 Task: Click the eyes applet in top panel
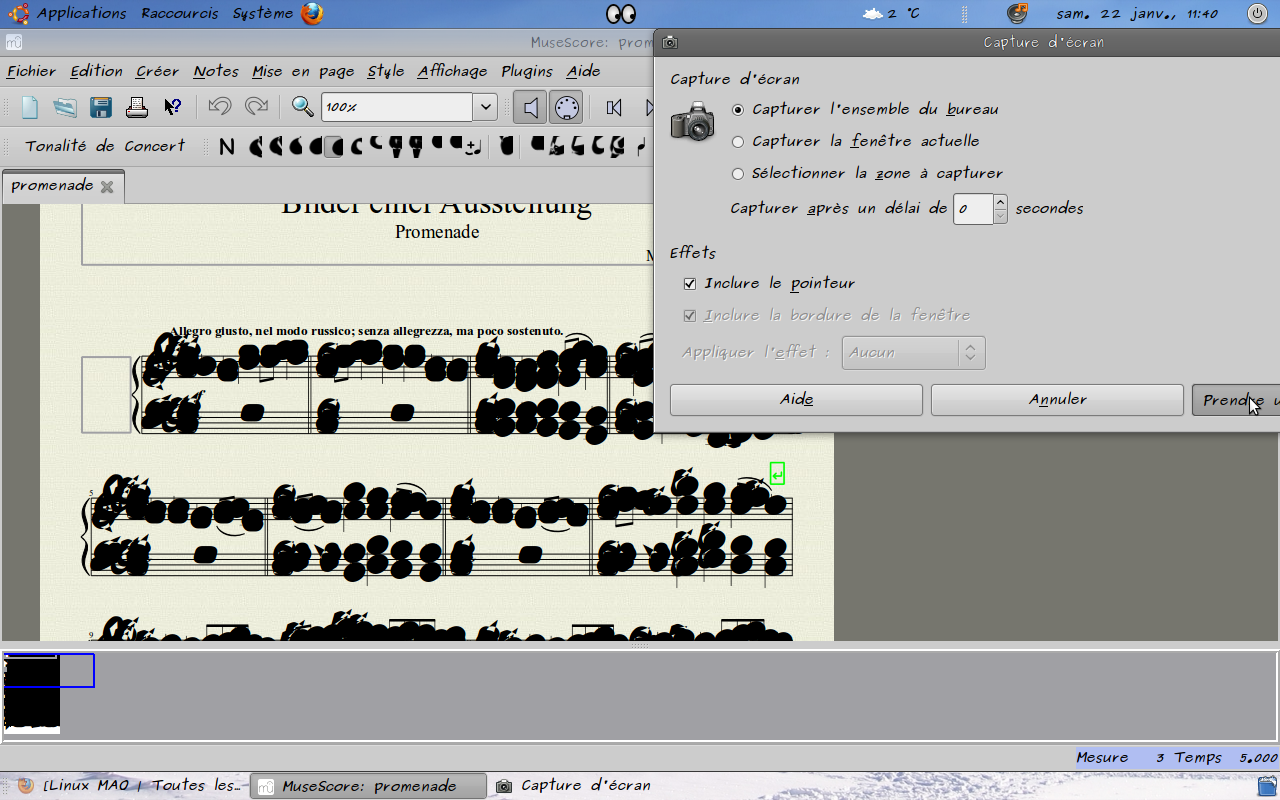621,14
